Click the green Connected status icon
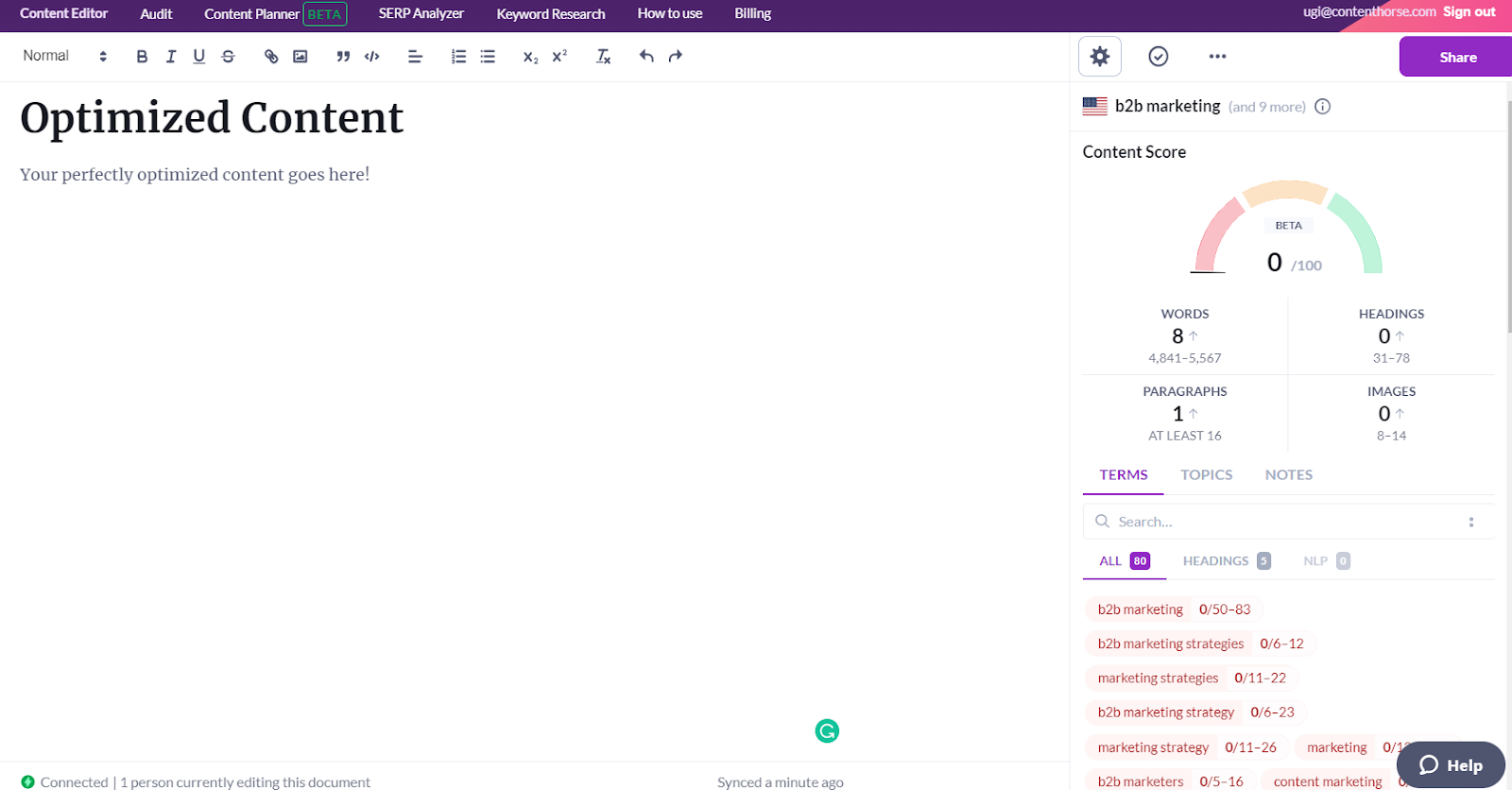Screen dimensions: 1512x790 point(27,781)
